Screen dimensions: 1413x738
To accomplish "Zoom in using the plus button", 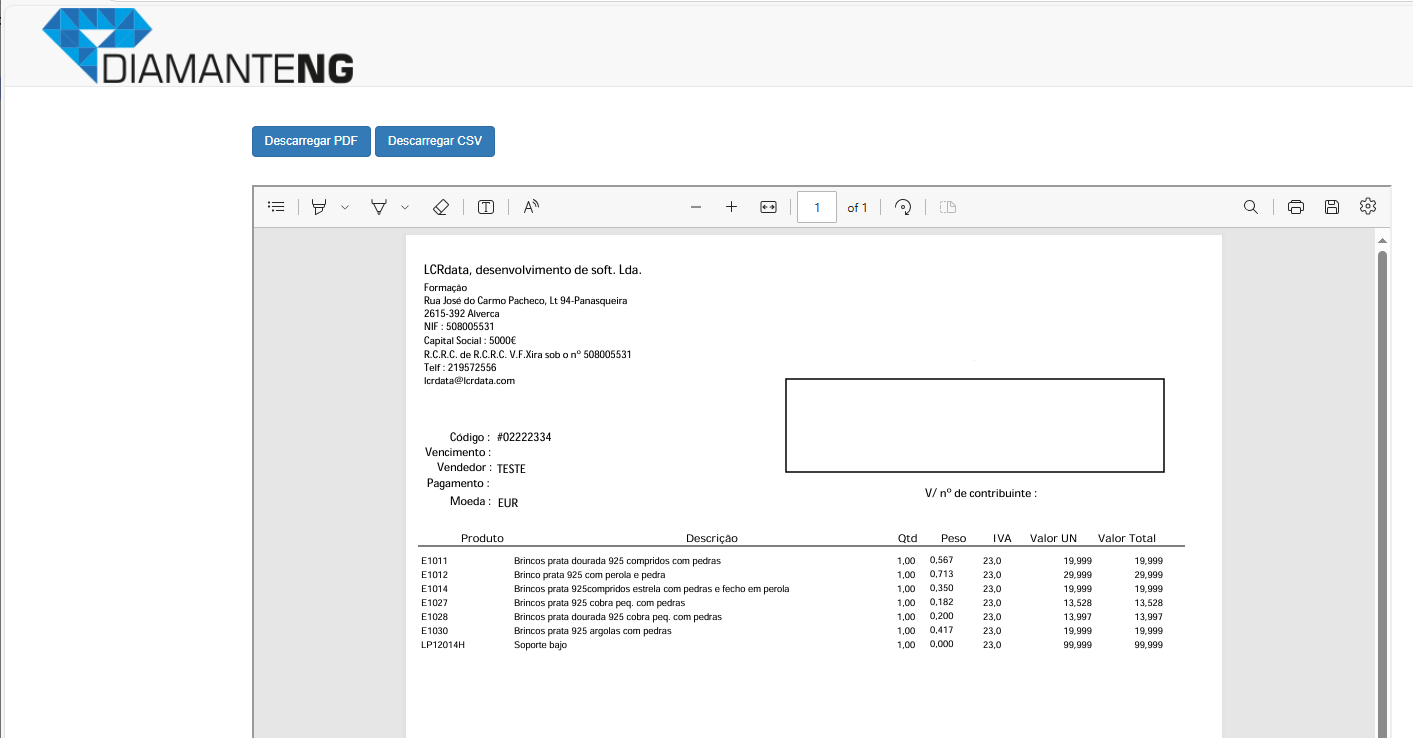I will [731, 207].
